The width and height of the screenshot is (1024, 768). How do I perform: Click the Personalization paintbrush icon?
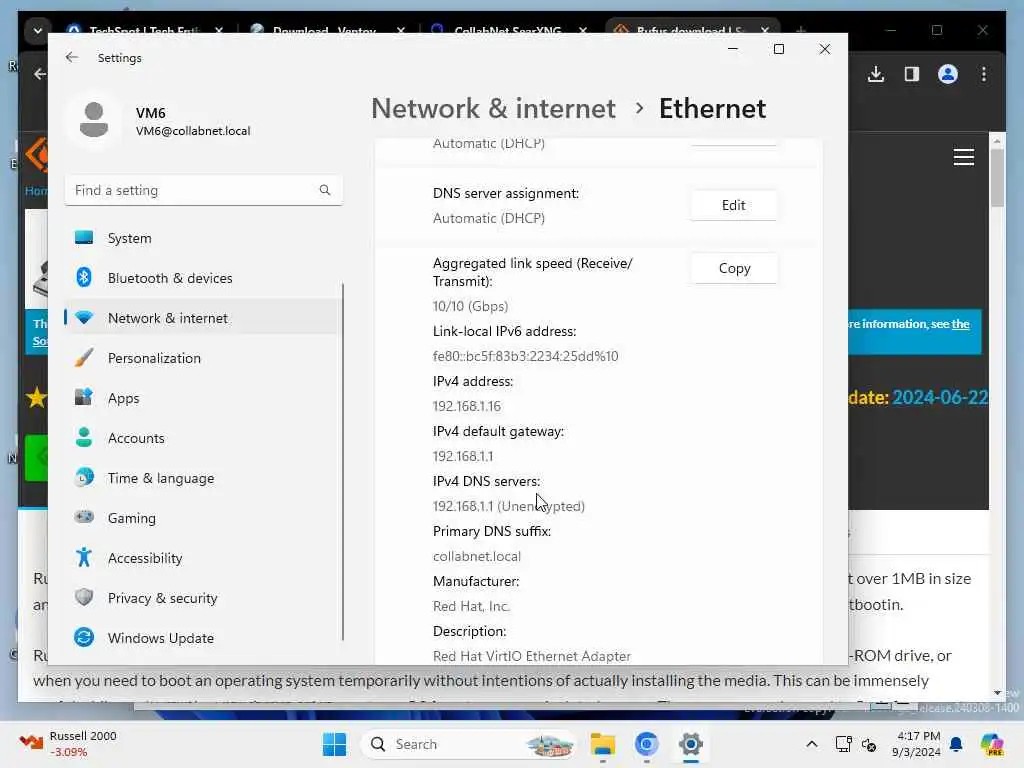(x=84, y=357)
